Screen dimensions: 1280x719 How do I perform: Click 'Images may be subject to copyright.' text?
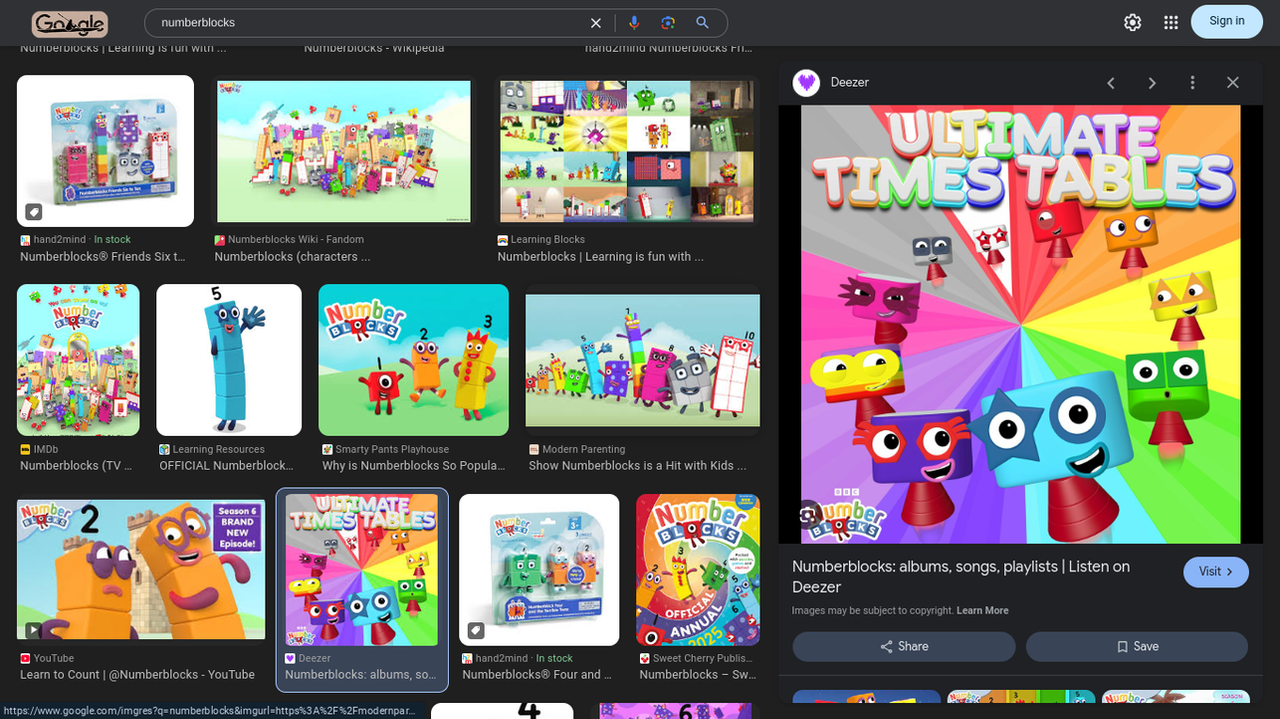coord(873,611)
